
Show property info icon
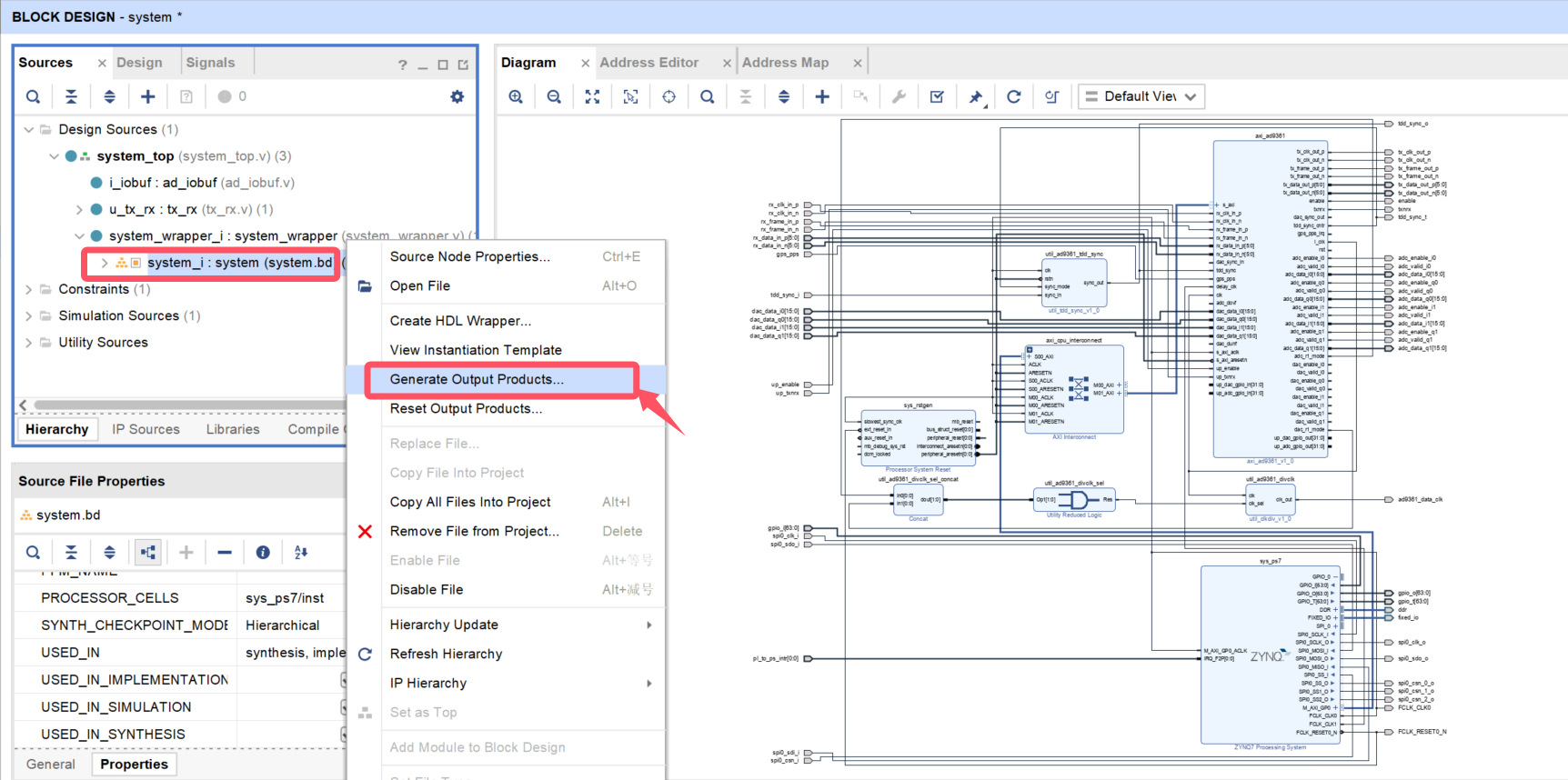click(263, 552)
